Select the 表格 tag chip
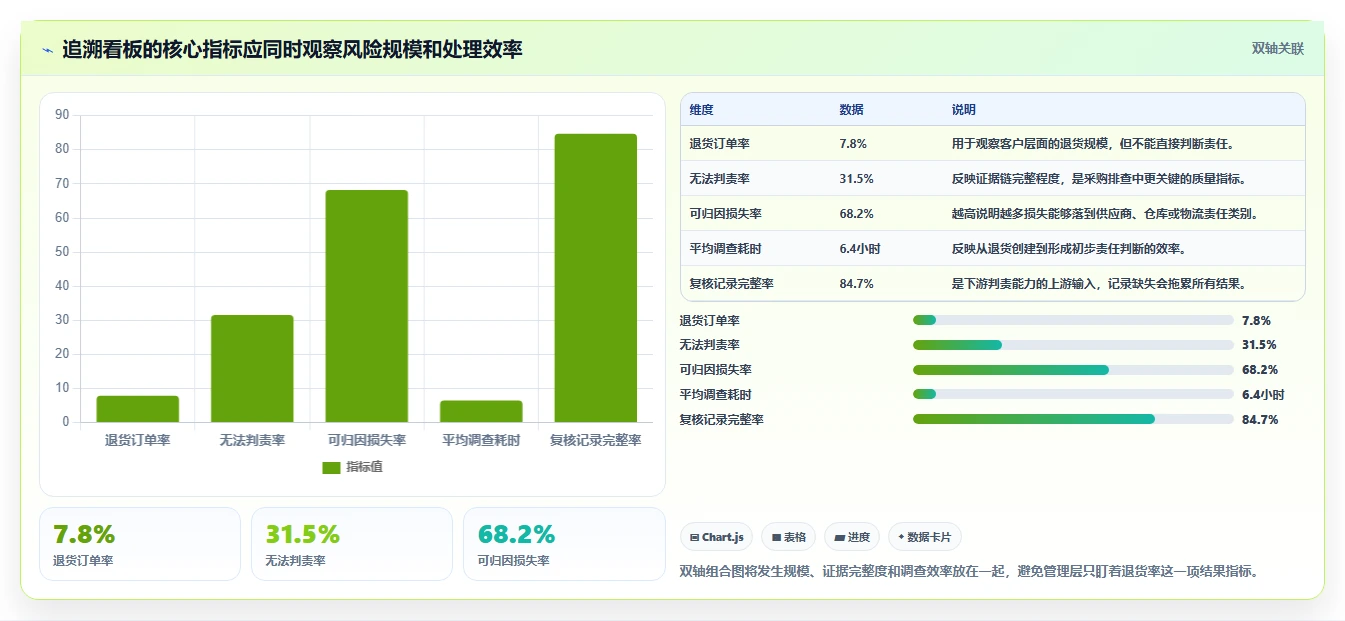 pyautogui.click(x=789, y=537)
